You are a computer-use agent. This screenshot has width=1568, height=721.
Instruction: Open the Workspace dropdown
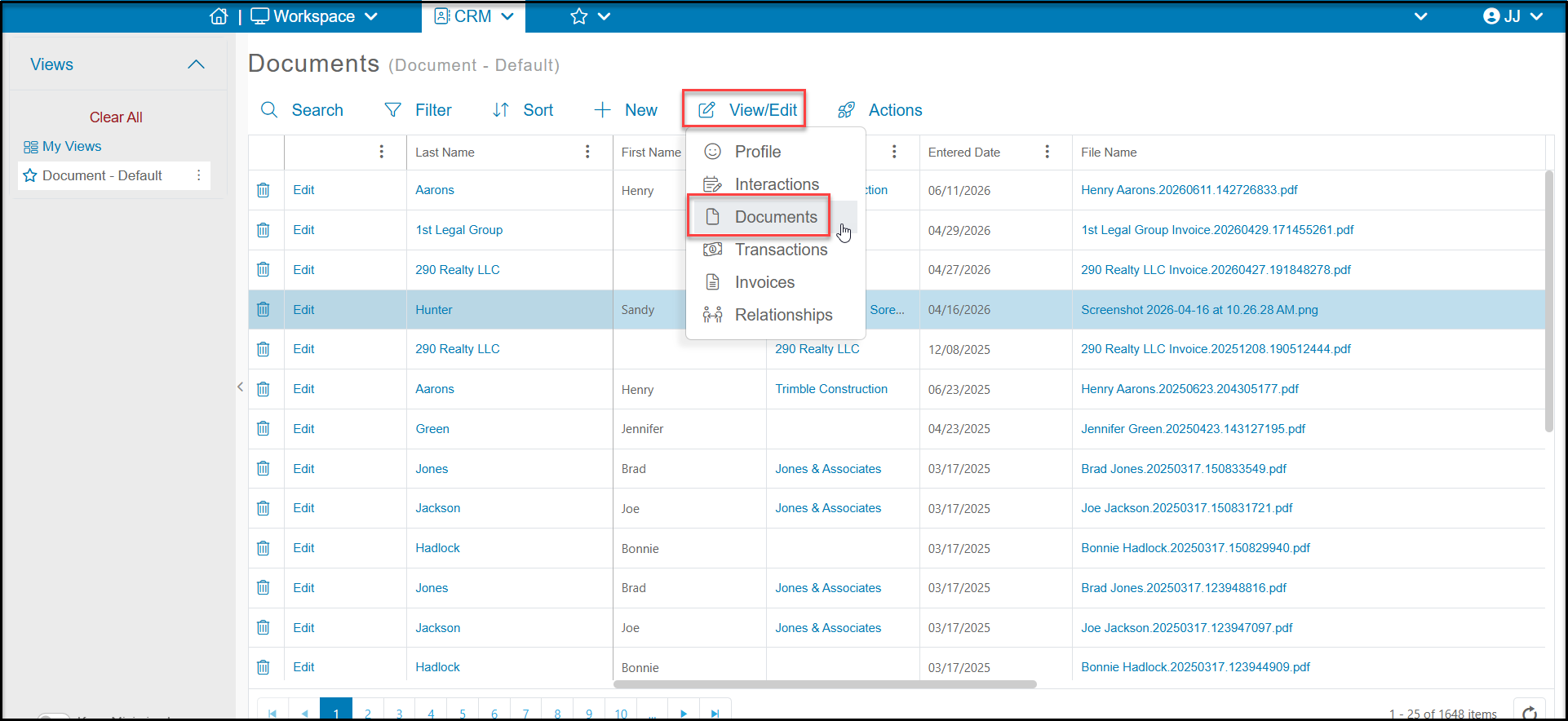[314, 16]
